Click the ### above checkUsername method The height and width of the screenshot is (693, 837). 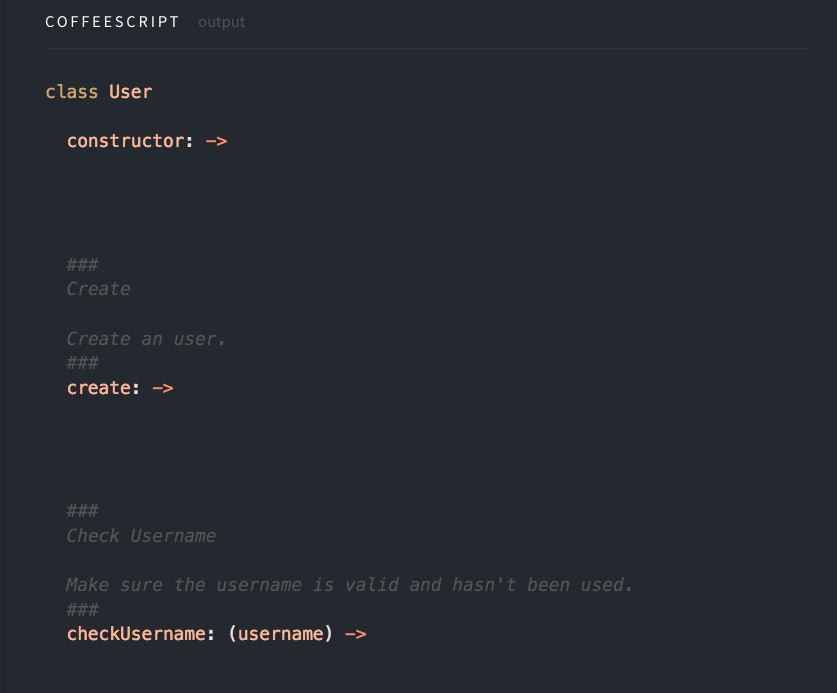click(x=82, y=609)
